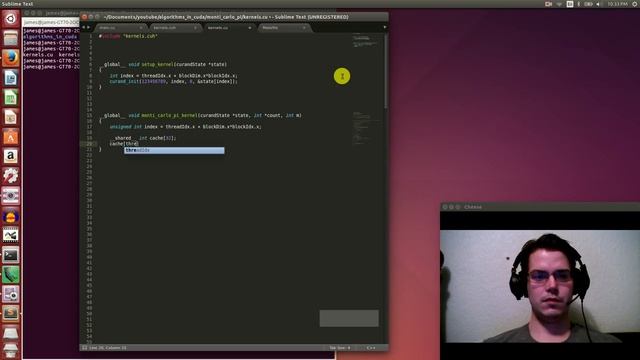Place cursor in monti_carlo_pi_kernel function name
Viewport: 640px width, 360px height.
(x=169, y=116)
